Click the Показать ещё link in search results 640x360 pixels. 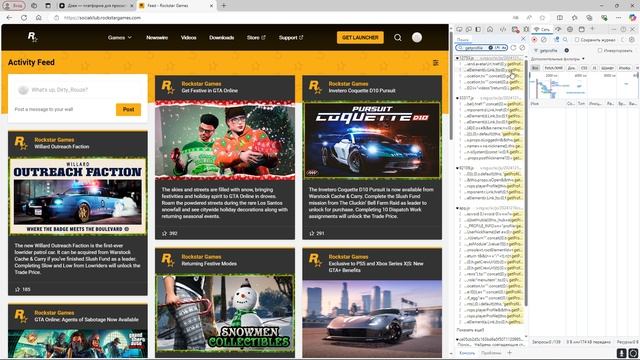pos(471,330)
